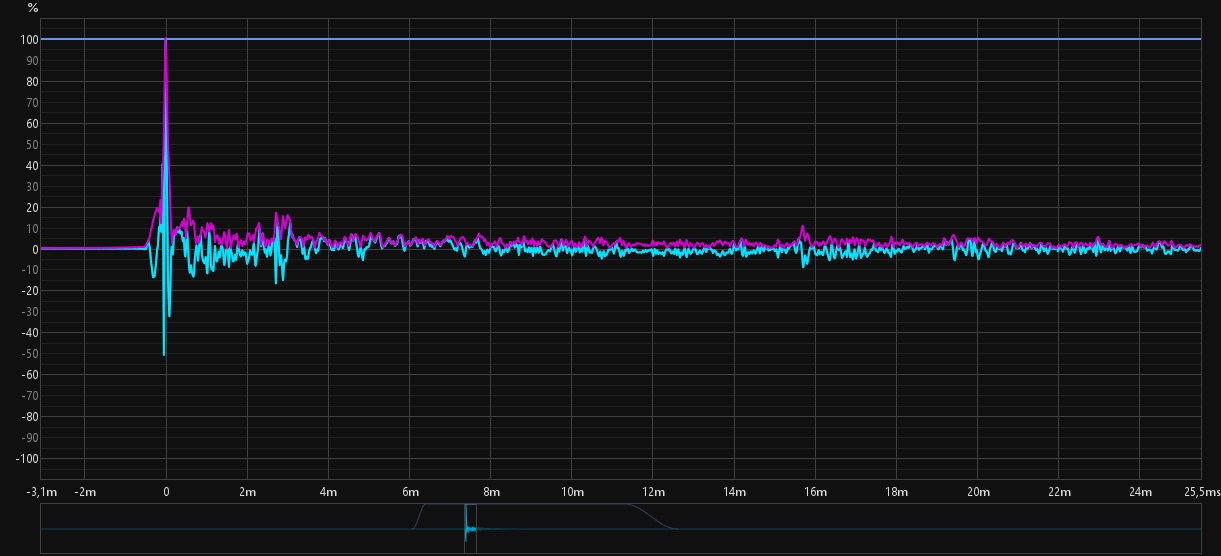Click the -2m tick on time axis
Viewport: 1221px width, 556px height.
[x=84, y=492]
